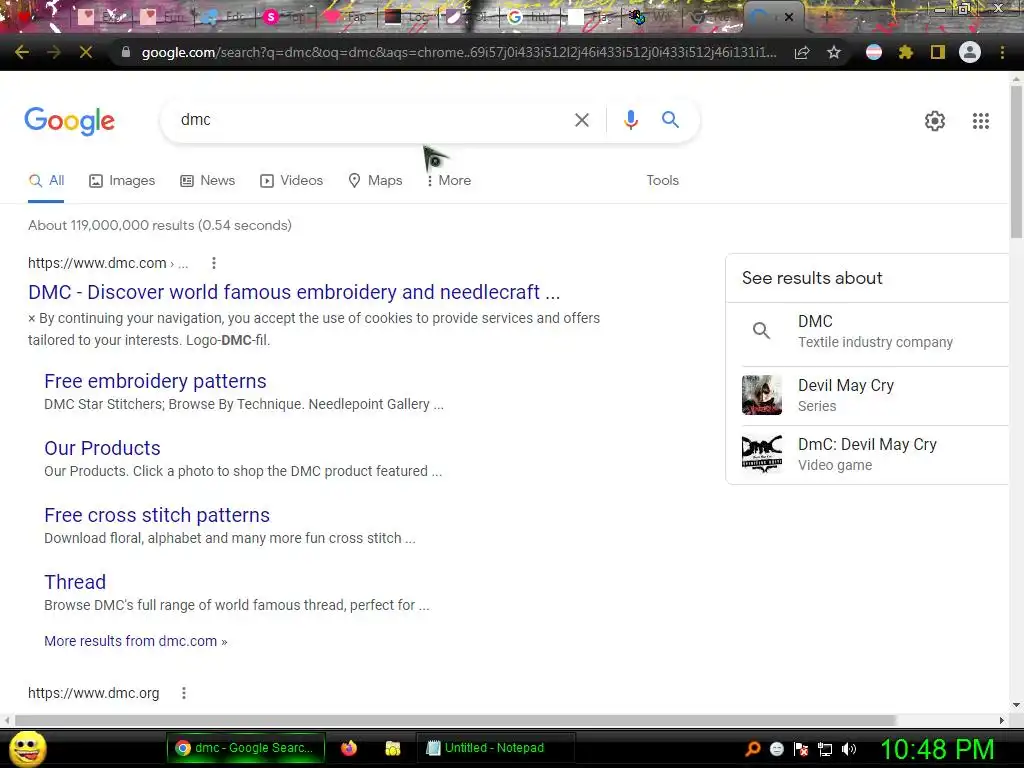Open the Chrome profile avatar
The height and width of the screenshot is (768, 1024).
click(x=970, y=52)
